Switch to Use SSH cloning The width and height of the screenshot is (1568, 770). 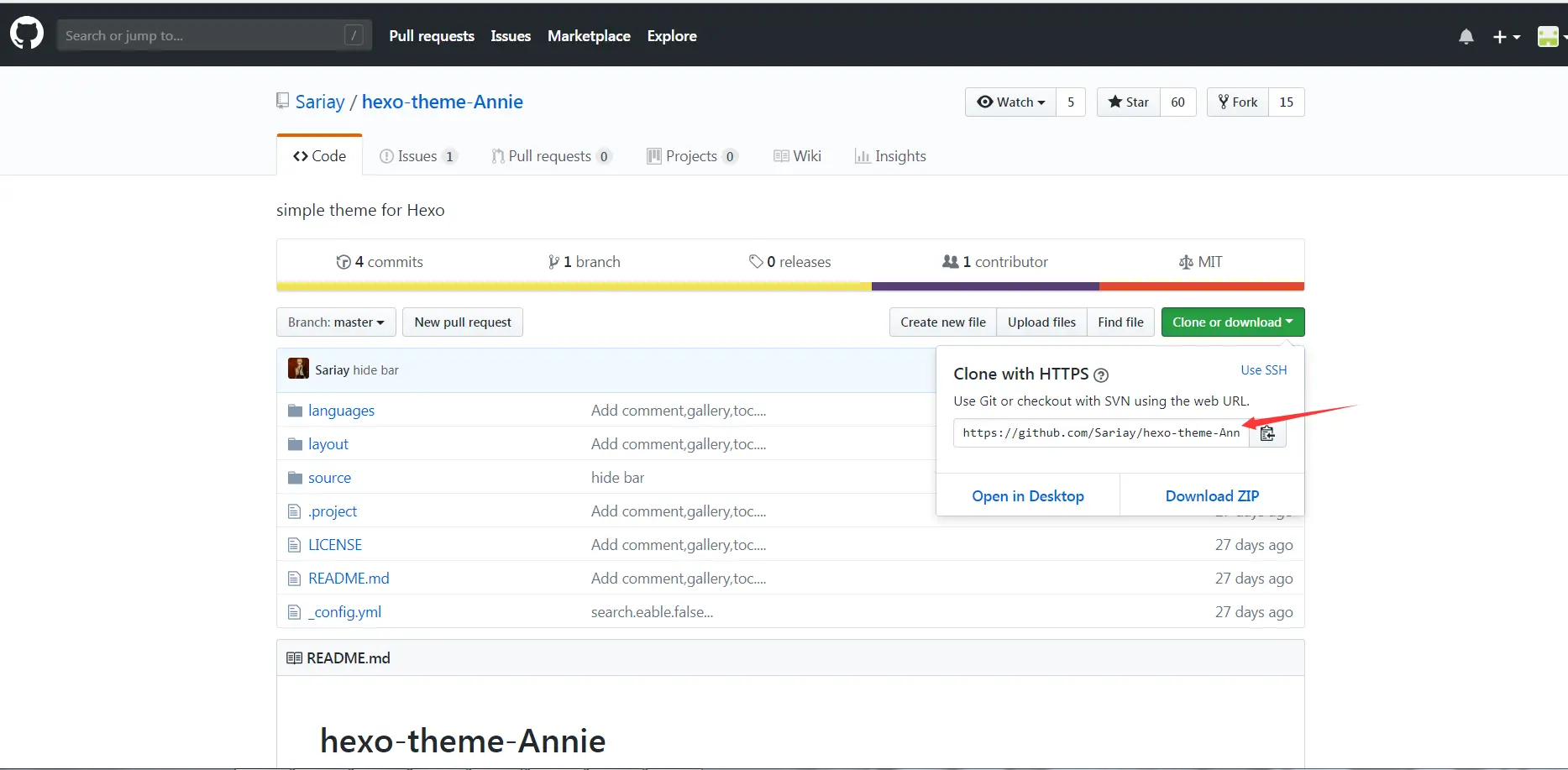tap(1263, 370)
